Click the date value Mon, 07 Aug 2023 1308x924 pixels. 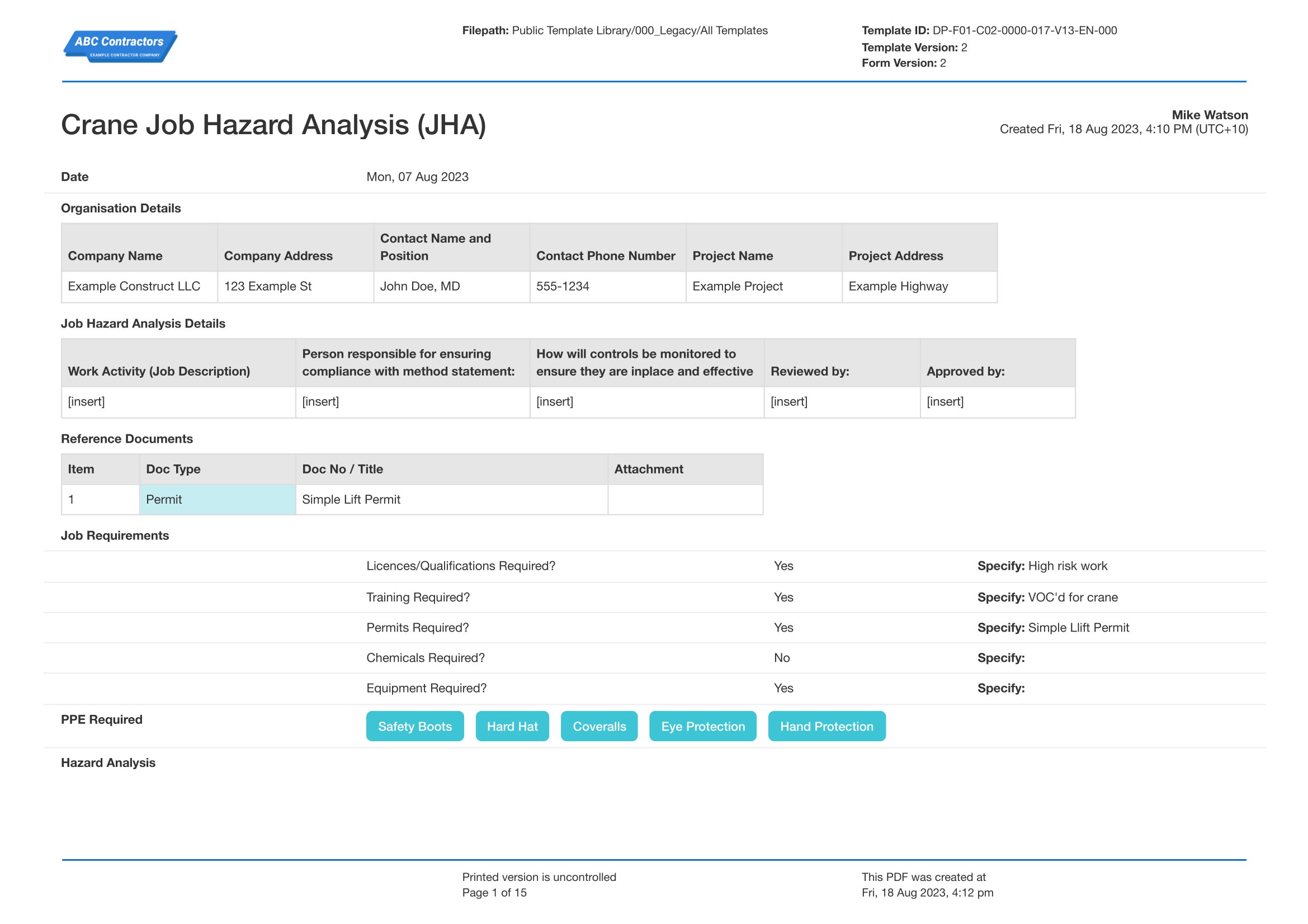pyautogui.click(x=418, y=177)
